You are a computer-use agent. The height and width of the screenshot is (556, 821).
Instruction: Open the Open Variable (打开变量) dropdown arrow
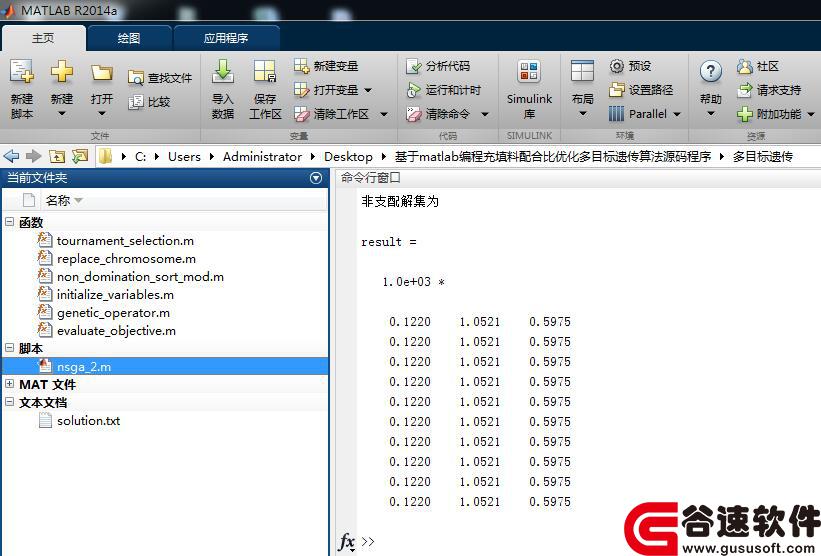point(368,90)
